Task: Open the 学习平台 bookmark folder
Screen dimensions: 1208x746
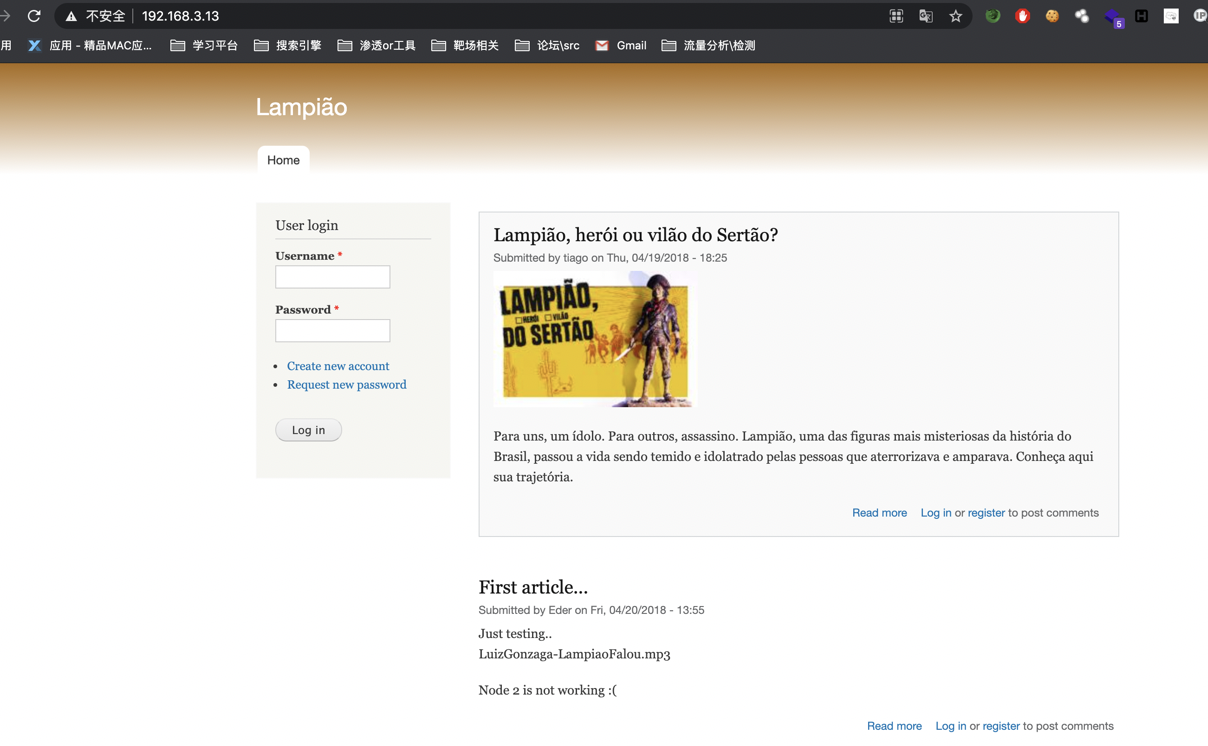Action: tap(204, 45)
